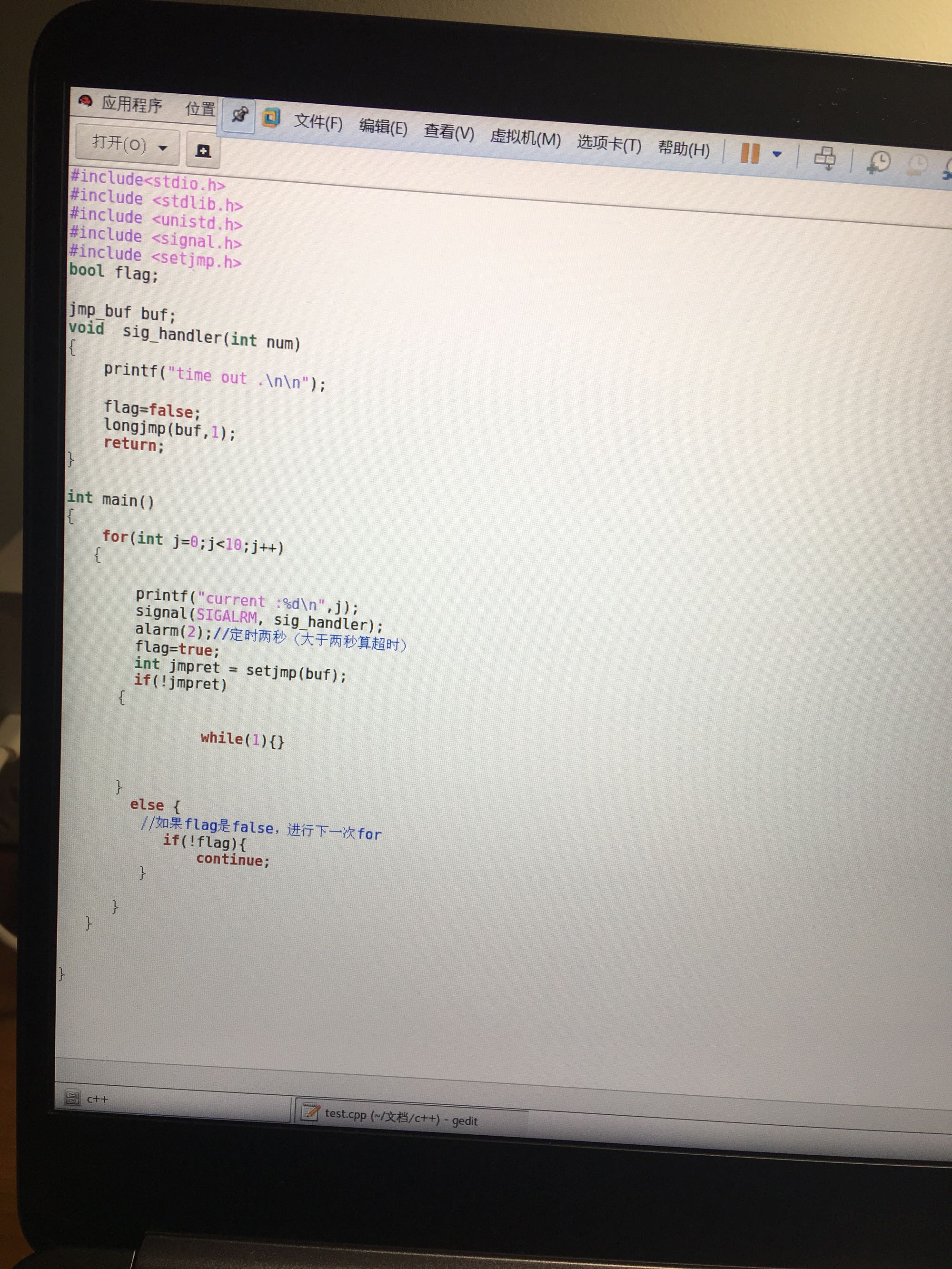Screen dimensions: 952x1269
Task: Click the VMware Workstation logo icon
Action: [271, 118]
